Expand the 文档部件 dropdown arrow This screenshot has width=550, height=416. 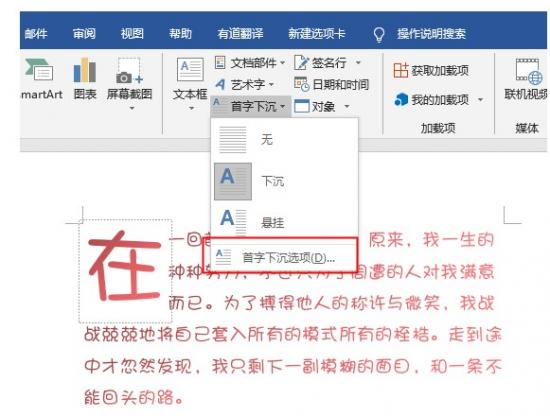click(x=282, y=63)
